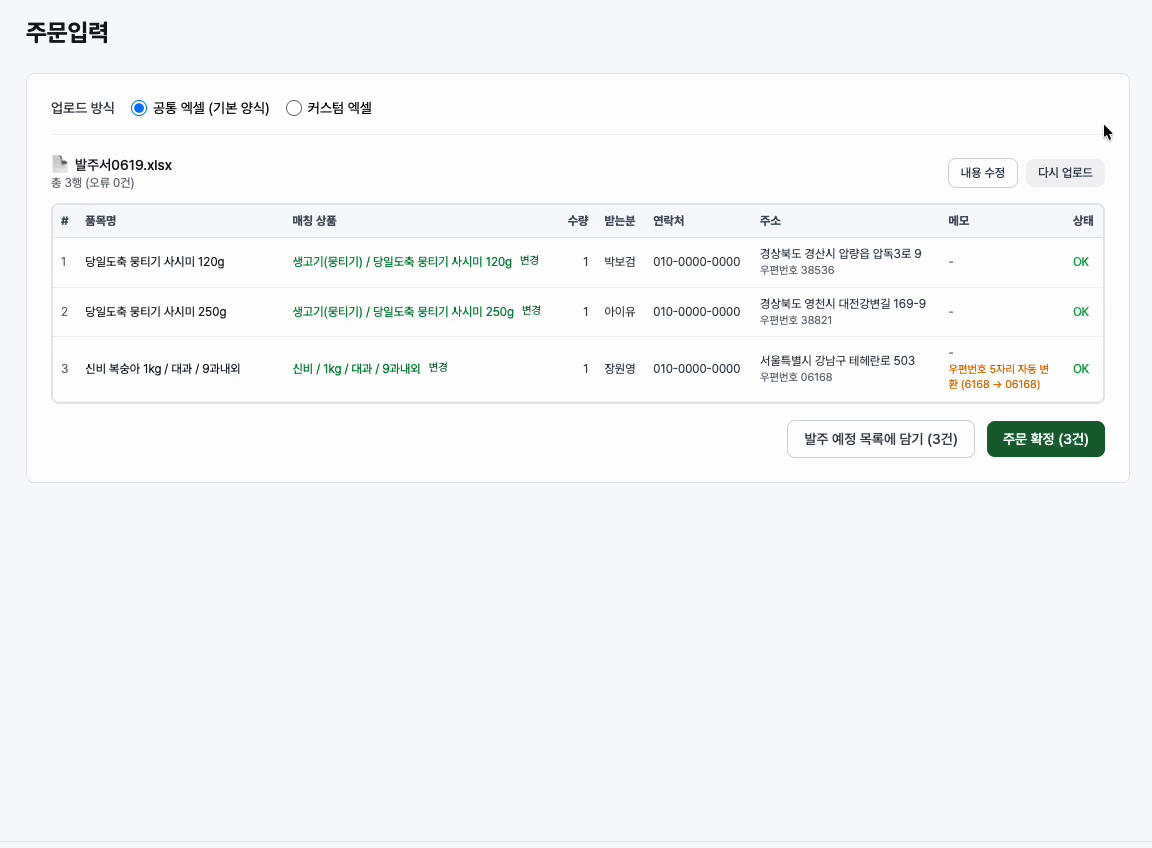Click postal code 우편번호 38821
The height and width of the screenshot is (848, 1152).
click(x=796, y=320)
